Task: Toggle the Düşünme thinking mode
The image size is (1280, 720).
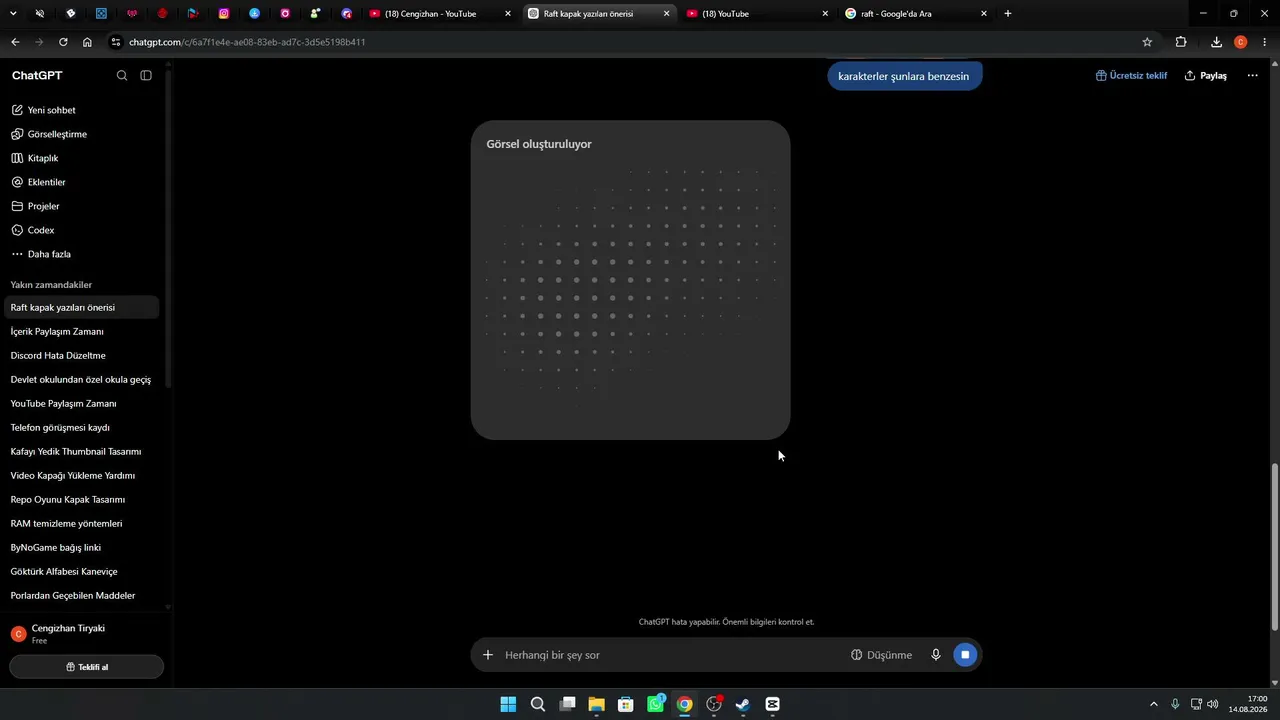Action: tap(881, 655)
